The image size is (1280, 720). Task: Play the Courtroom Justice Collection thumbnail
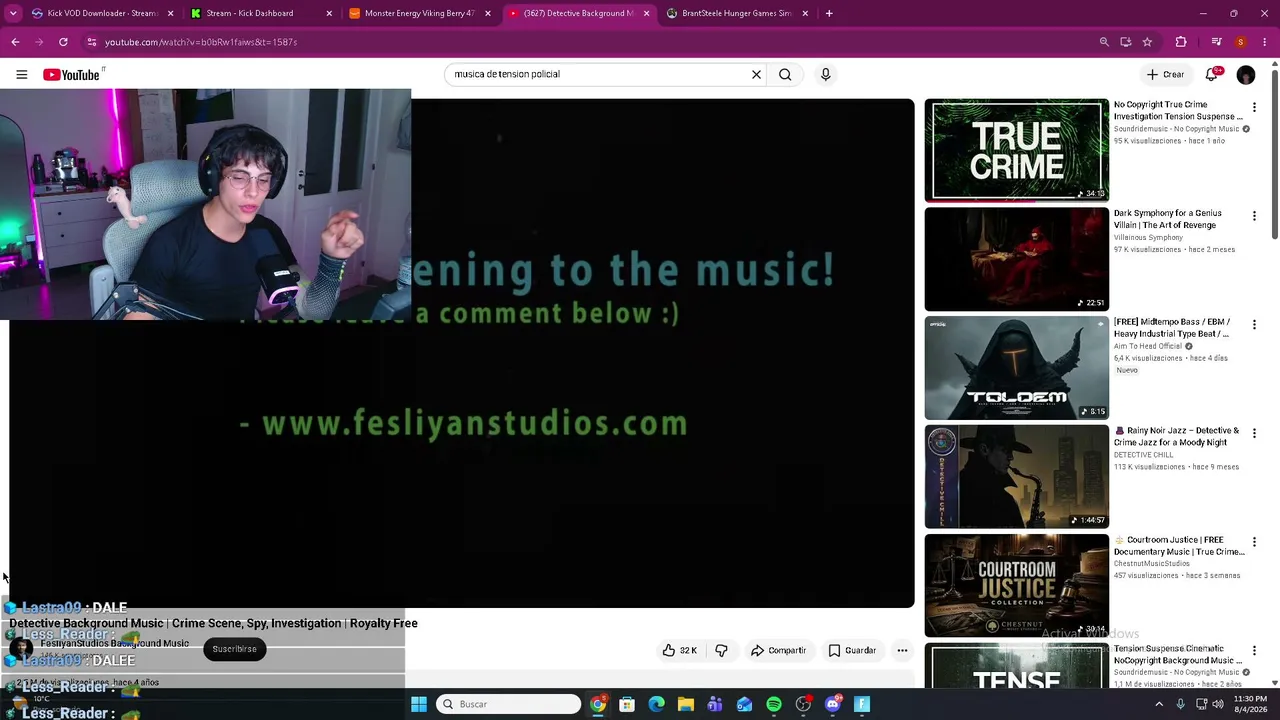[x=1017, y=585]
